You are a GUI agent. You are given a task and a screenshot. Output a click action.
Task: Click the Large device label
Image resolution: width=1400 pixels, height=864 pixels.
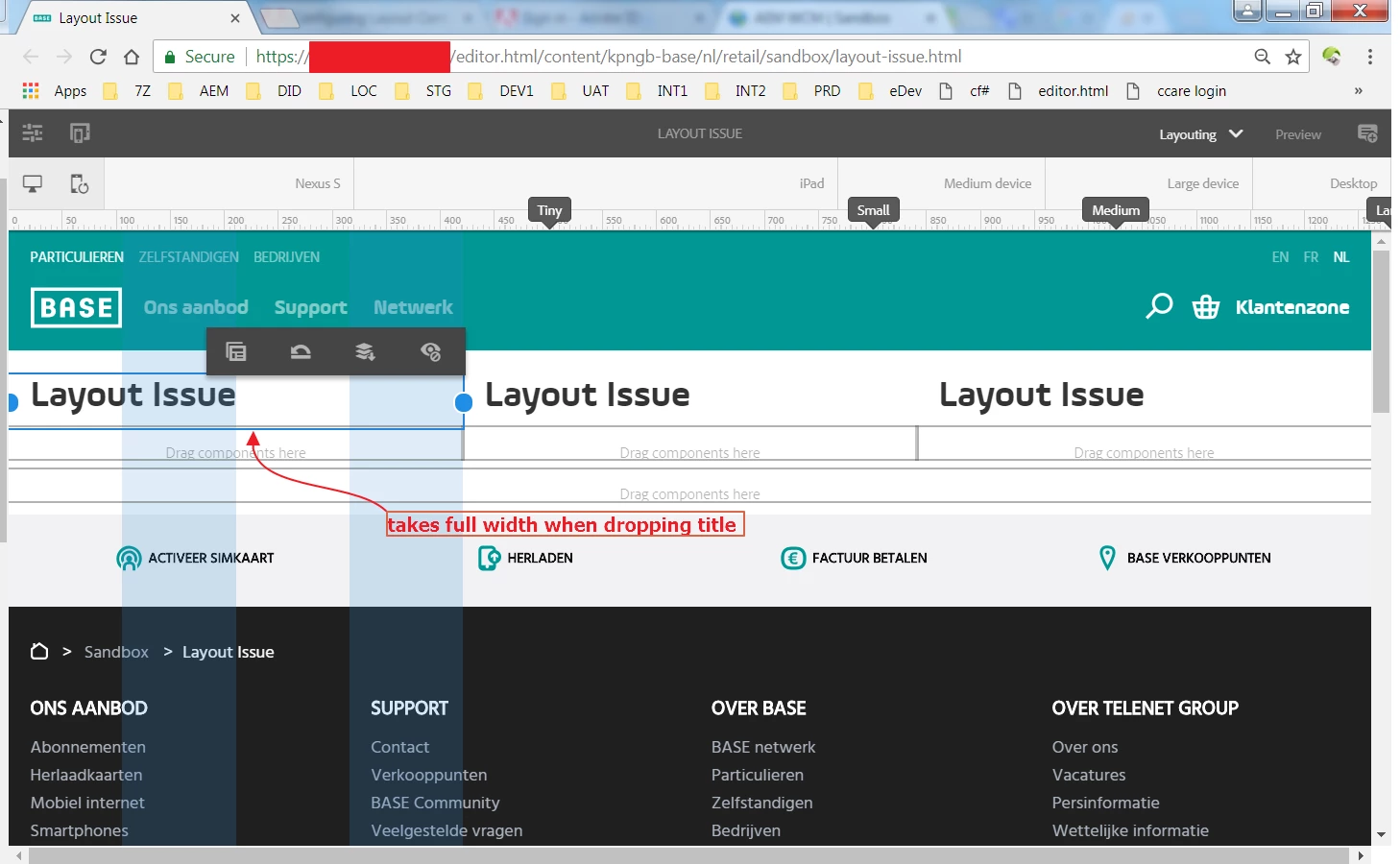pos(1202,183)
